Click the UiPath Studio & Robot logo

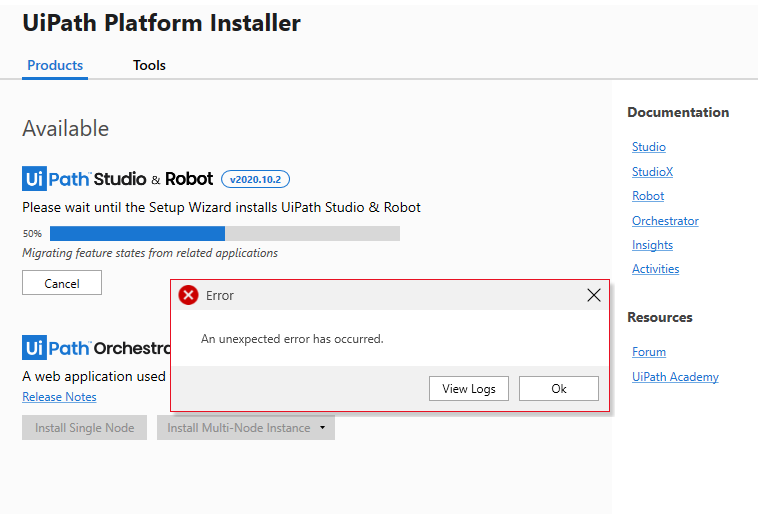point(117,179)
